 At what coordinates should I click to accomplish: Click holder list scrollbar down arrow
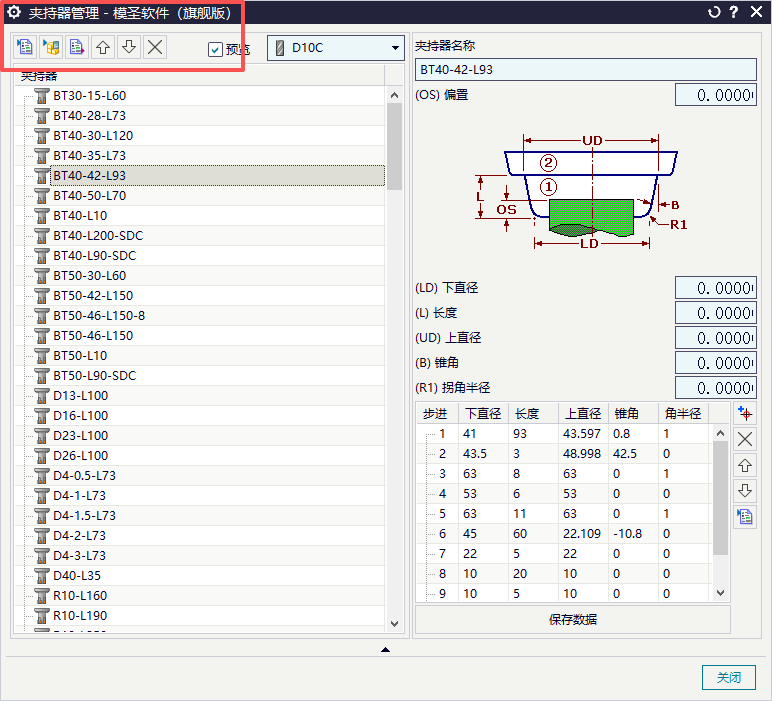394,624
